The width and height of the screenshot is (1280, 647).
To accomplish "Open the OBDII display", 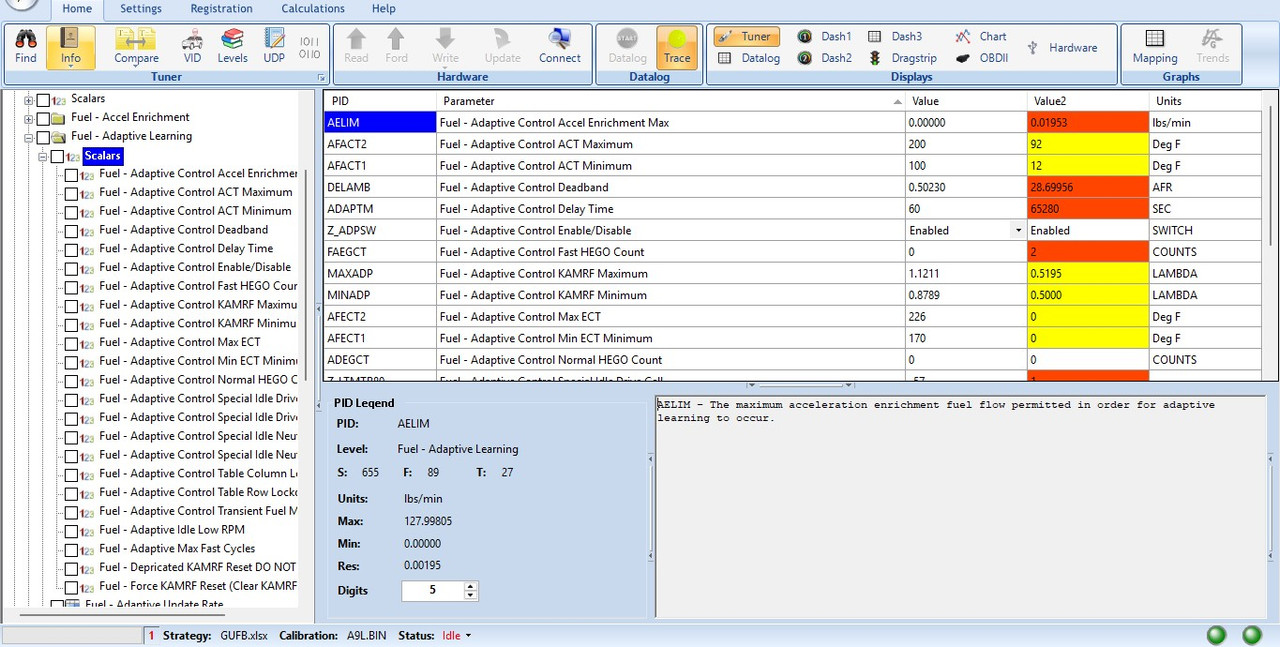I will 981,58.
